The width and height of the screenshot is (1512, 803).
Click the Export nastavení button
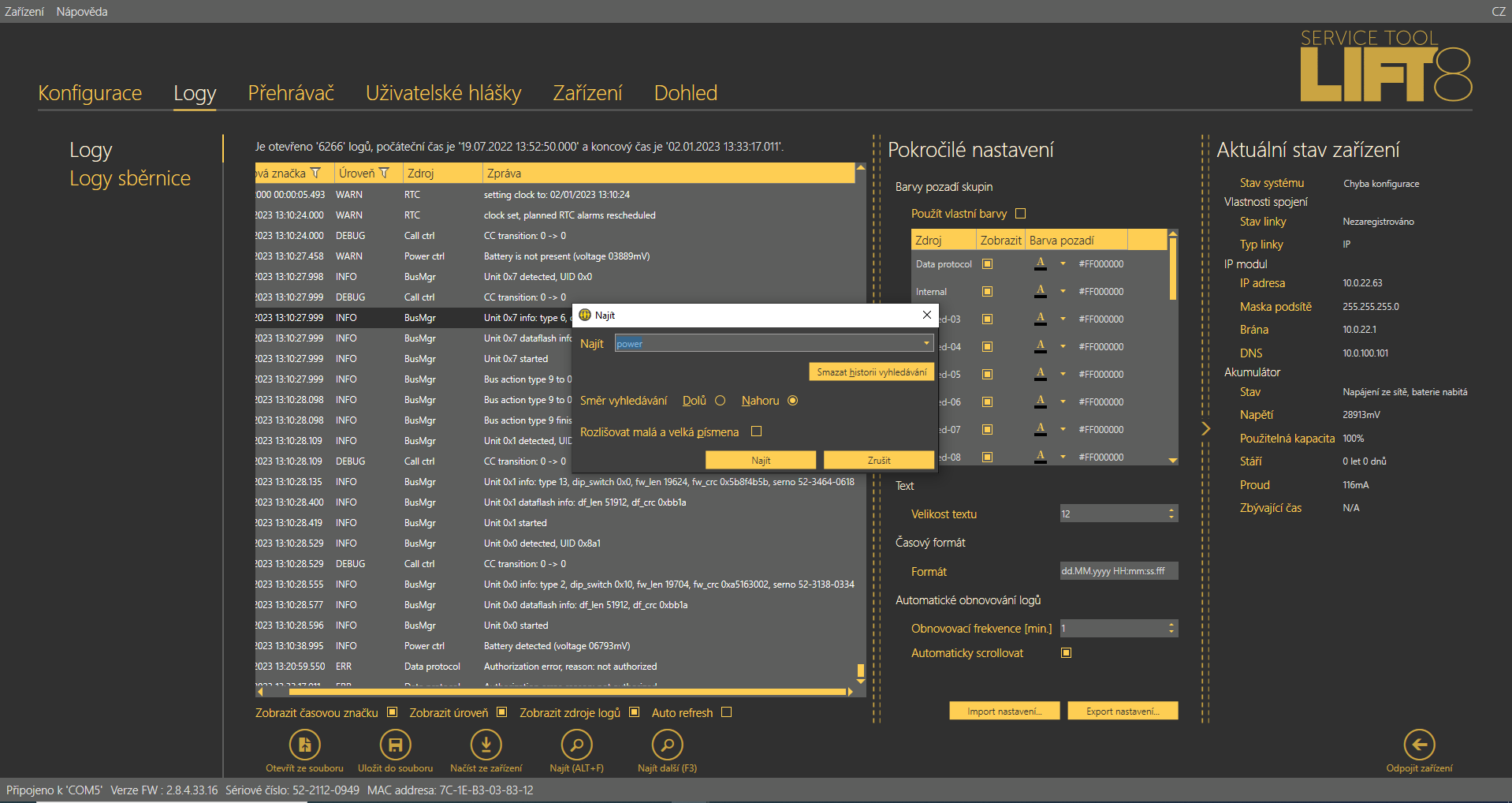click(1123, 711)
